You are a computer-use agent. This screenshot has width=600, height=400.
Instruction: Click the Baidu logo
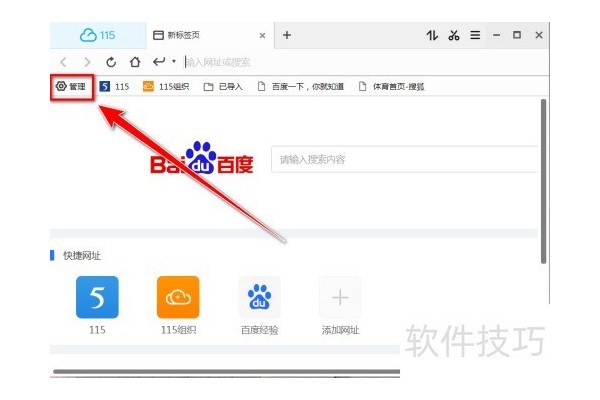(x=202, y=158)
